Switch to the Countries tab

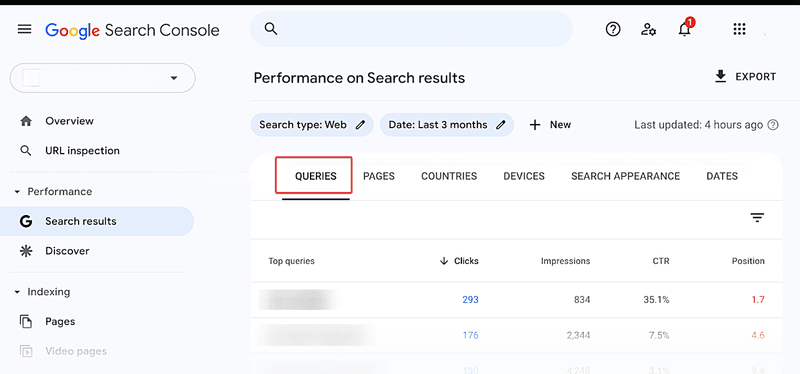[449, 177]
